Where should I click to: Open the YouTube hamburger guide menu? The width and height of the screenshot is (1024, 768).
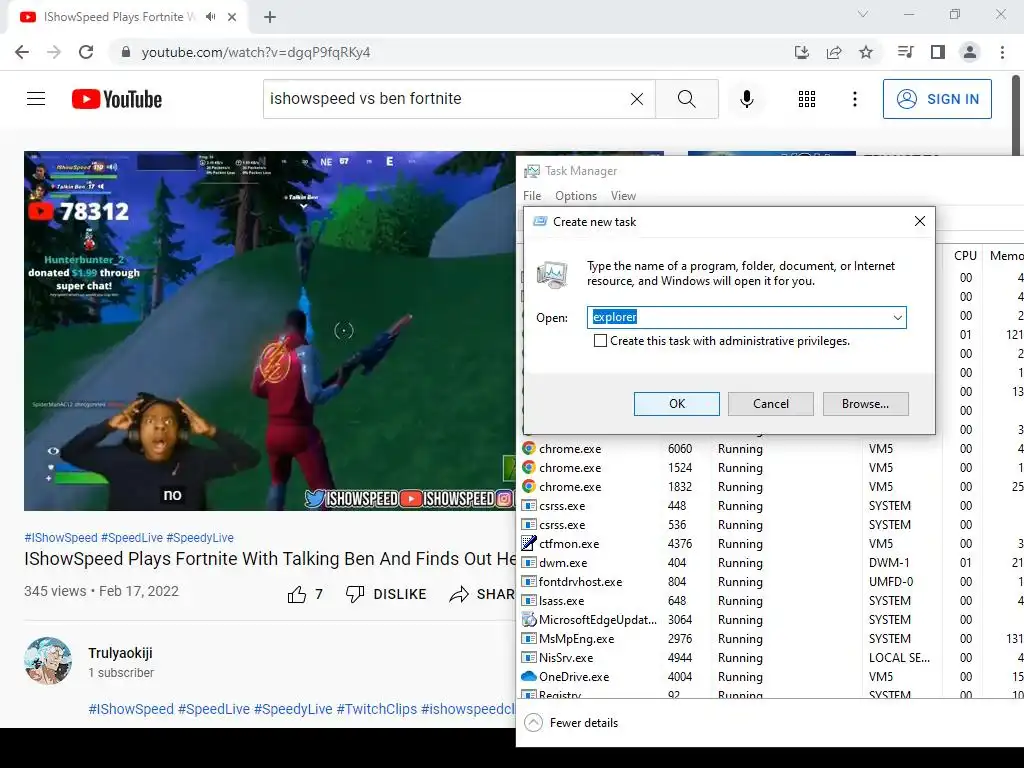coord(36,99)
